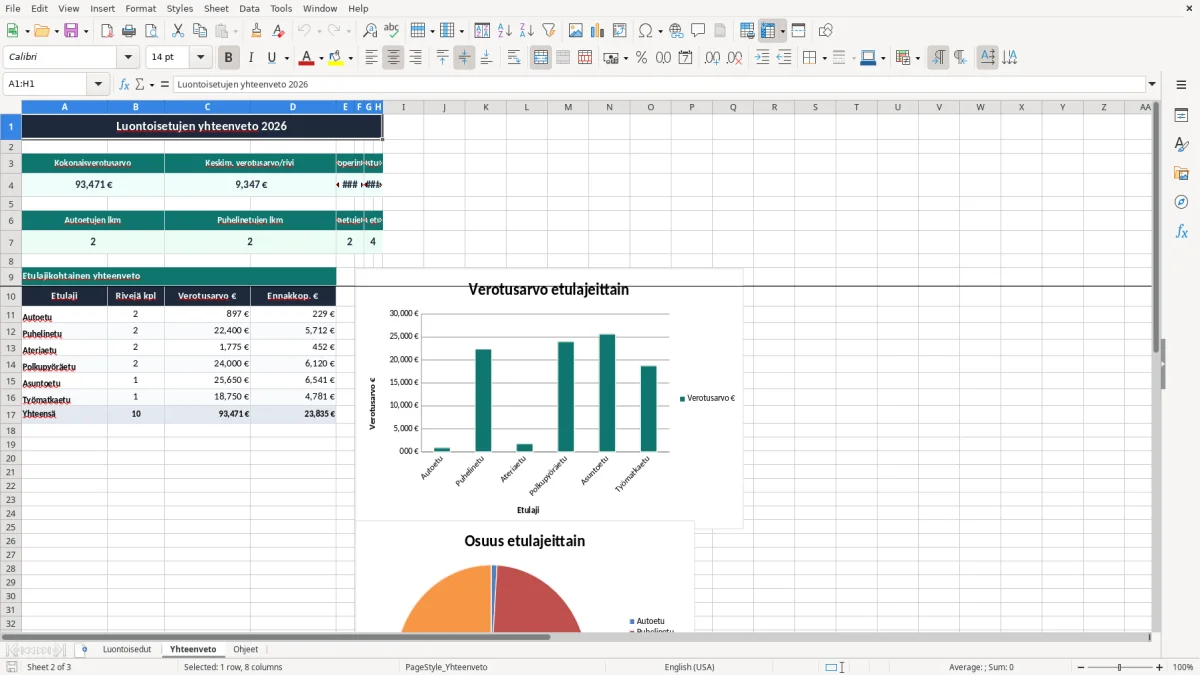This screenshot has height=675, width=1200.
Task: Format cells as percent
Action: [641, 58]
